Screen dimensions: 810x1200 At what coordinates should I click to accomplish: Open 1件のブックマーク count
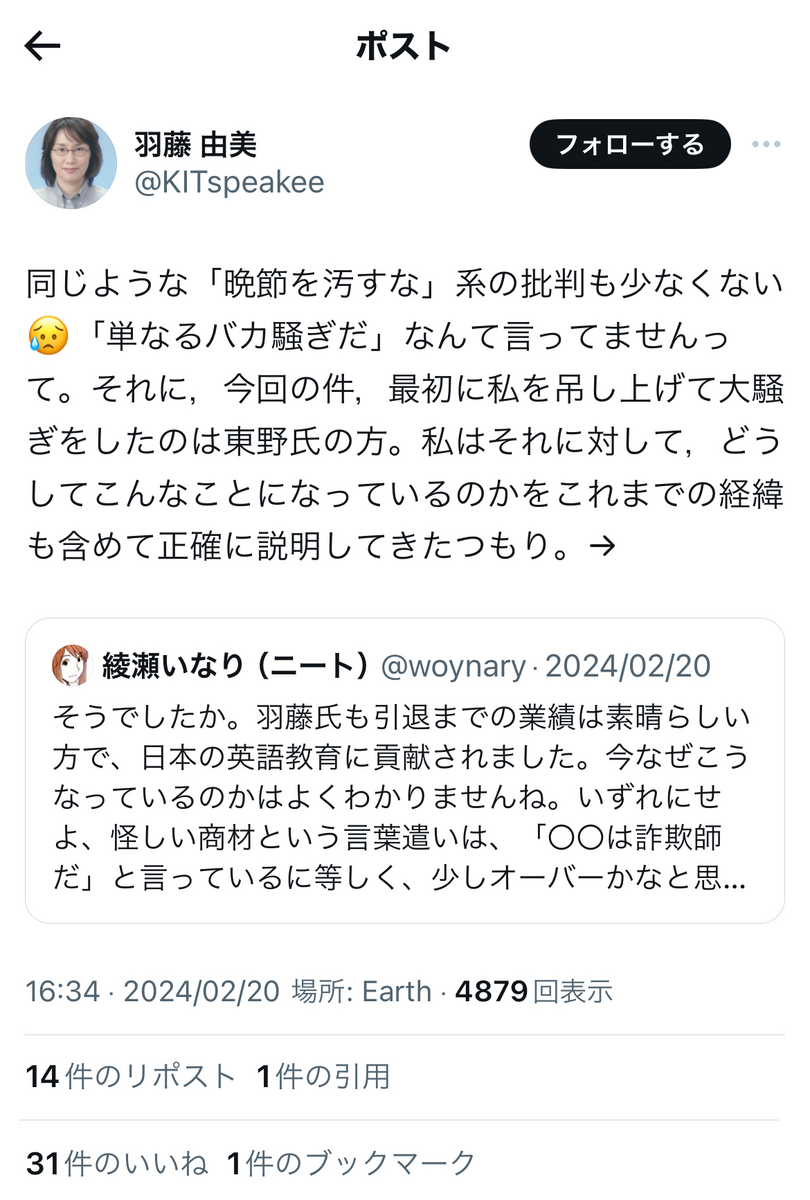(x=352, y=1163)
